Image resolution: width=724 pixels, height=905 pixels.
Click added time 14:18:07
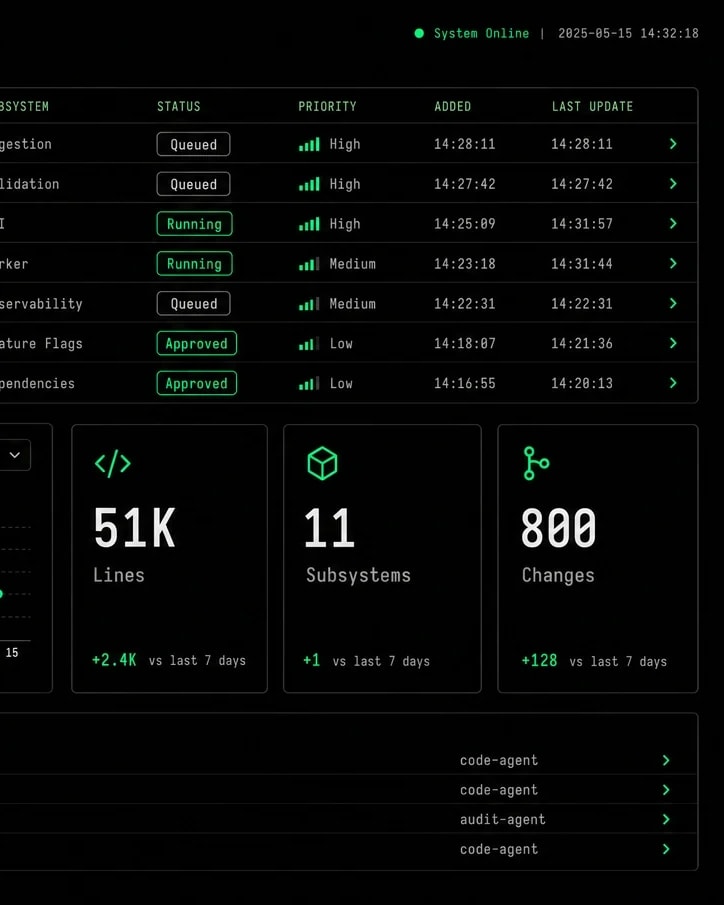[465, 343]
